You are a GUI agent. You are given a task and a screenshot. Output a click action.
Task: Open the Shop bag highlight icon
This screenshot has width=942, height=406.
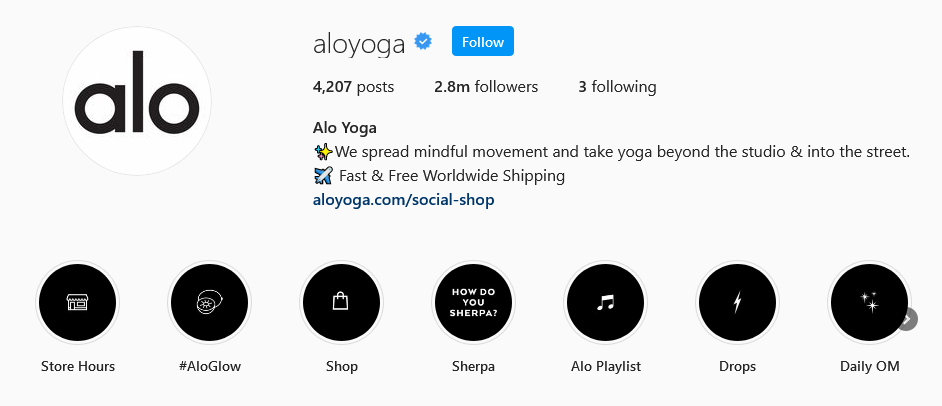pyautogui.click(x=341, y=302)
